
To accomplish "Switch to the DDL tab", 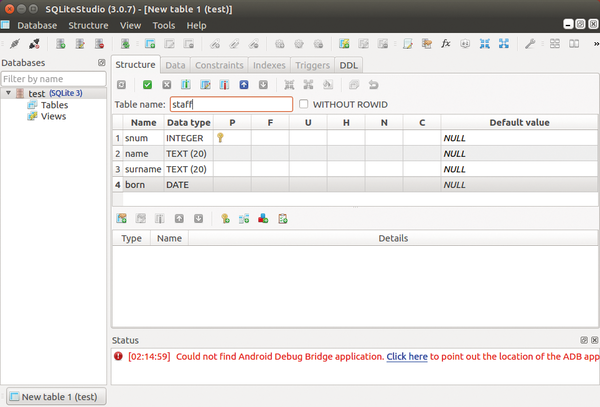I will tap(349, 65).
